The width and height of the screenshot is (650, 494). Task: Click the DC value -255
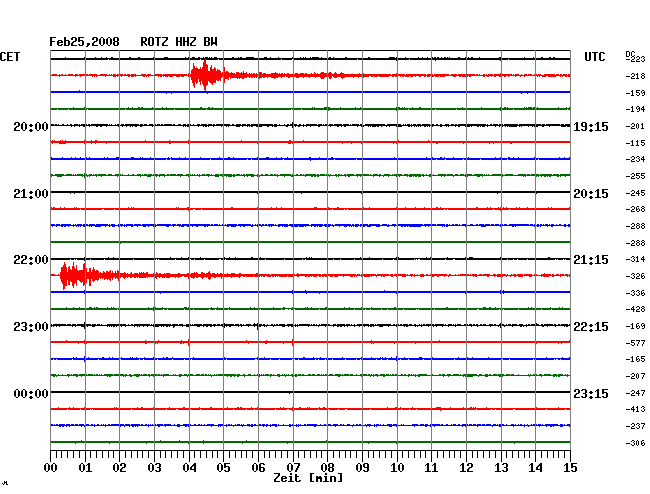coord(635,176)
